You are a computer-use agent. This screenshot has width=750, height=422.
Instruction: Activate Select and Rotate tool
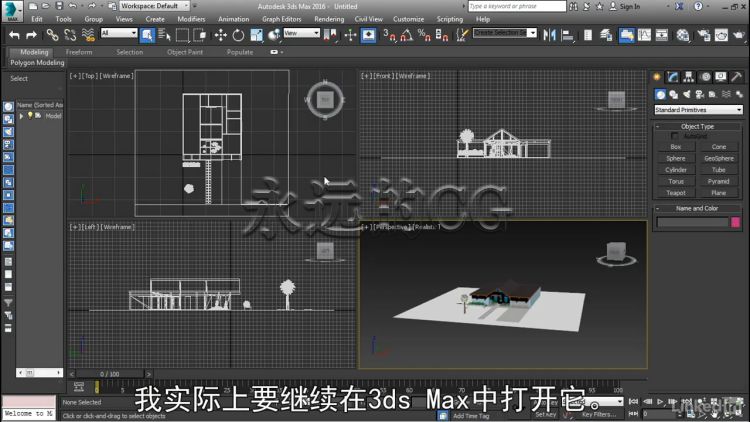[238, 35]
